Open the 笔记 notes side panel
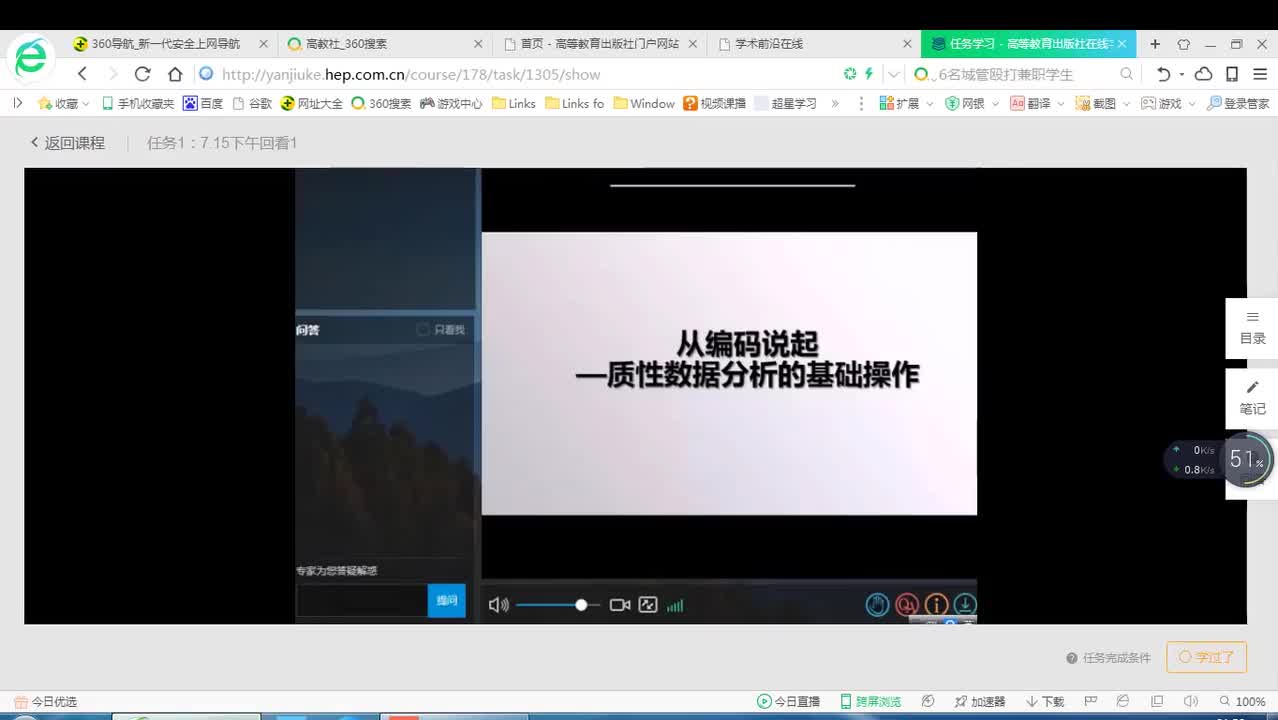Screen dimensions: 1278x720 1252,398
